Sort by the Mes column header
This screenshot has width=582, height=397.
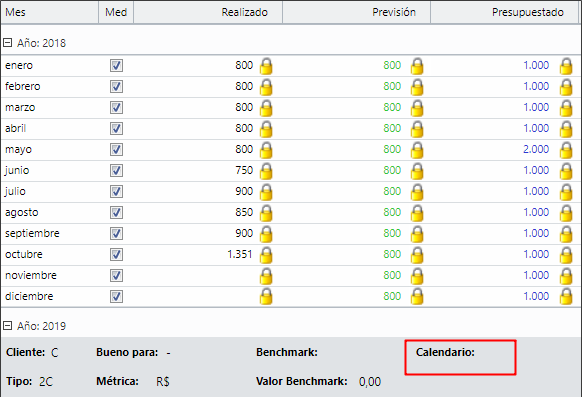[50, 12]
